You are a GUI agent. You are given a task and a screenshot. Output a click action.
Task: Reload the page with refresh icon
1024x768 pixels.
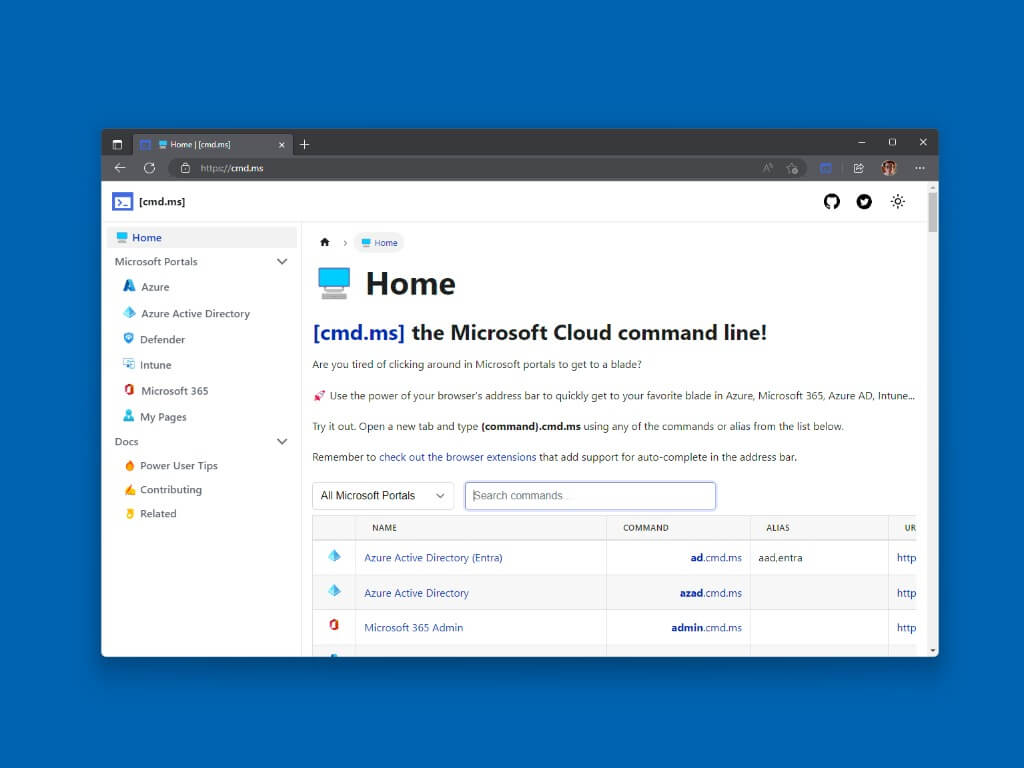[x=150, y=168]
